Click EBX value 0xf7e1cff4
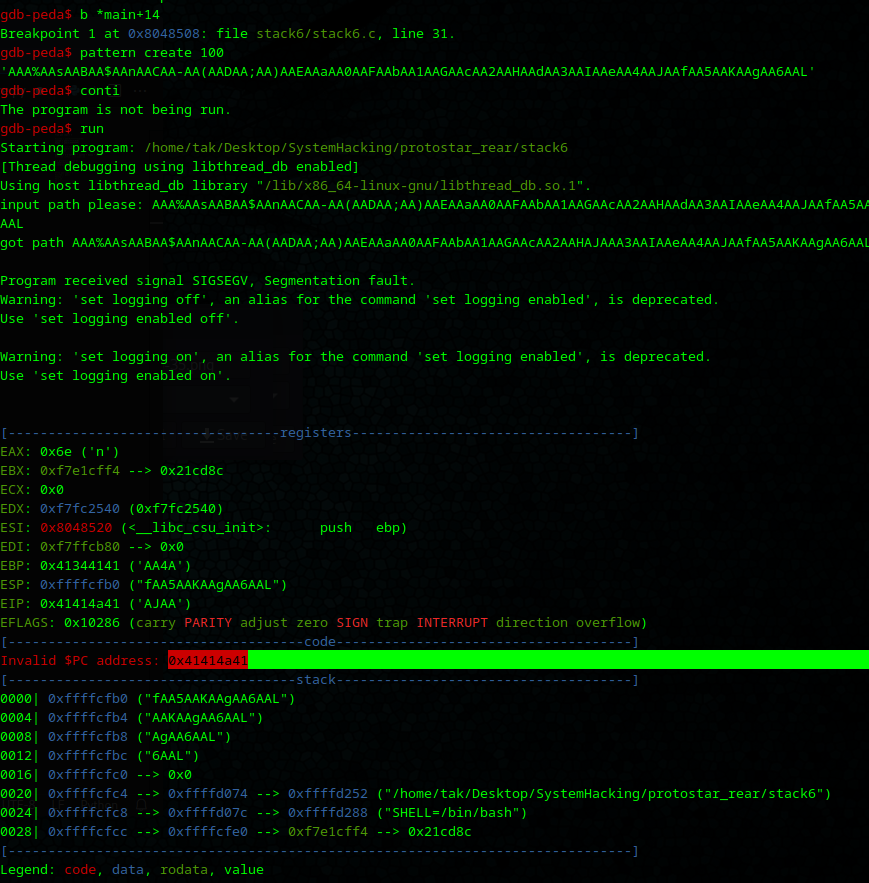The height and width of the screenshot is (883, 869). pos(80,471)
